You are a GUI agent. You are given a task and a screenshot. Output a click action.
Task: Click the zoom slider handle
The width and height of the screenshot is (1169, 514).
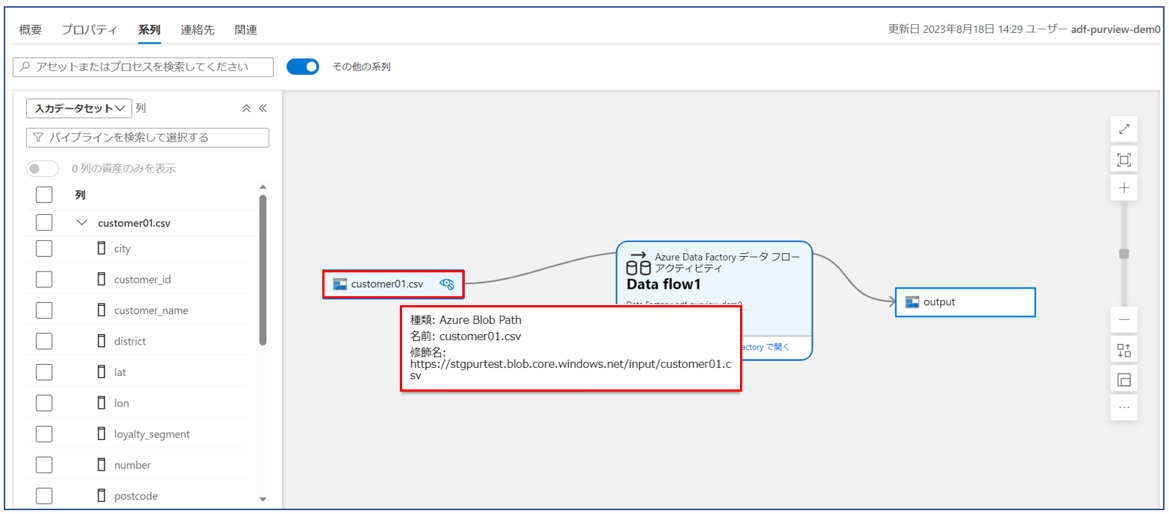click(1124, 254)
